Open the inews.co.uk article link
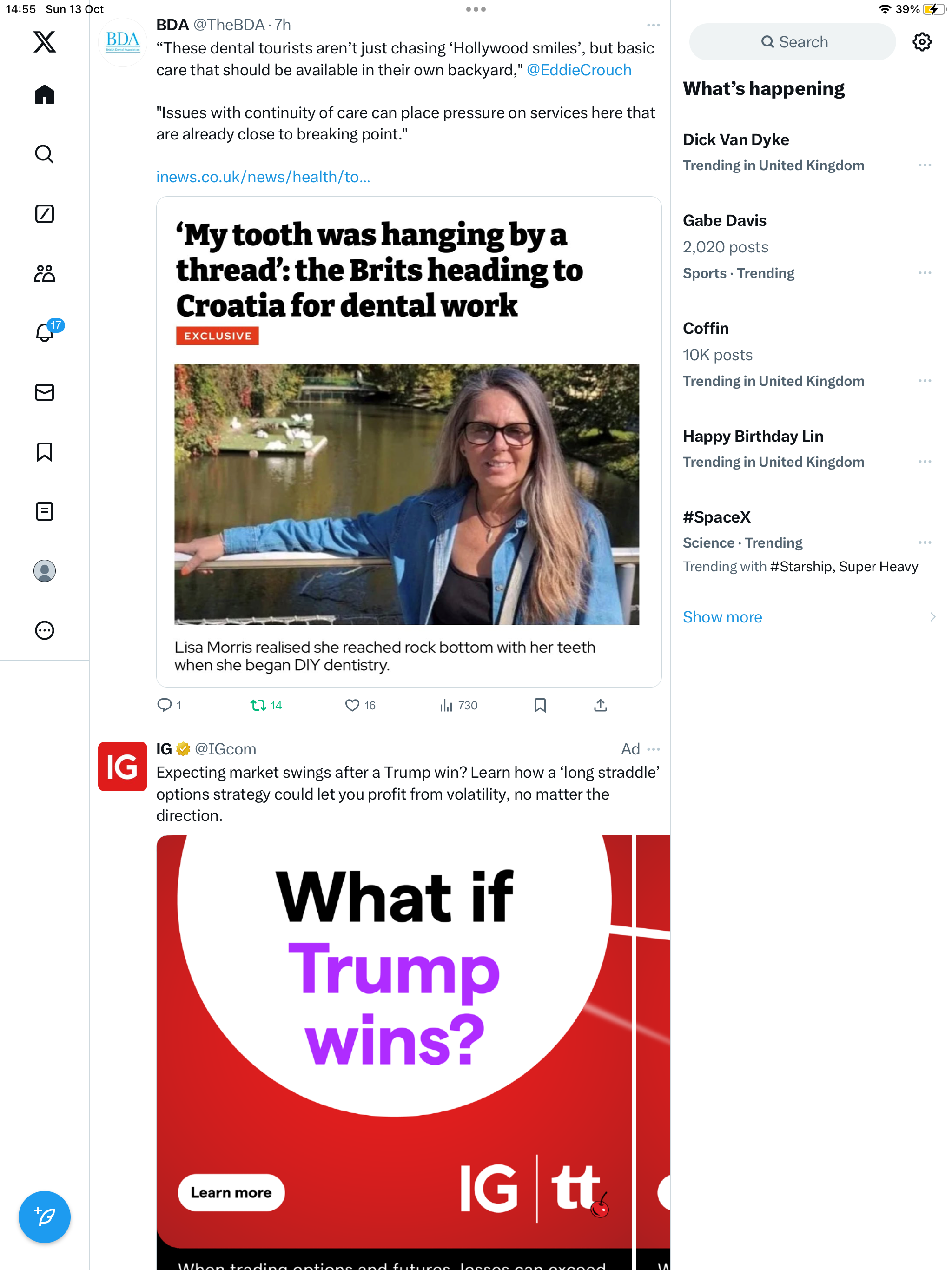Screen dimensions: 952x1270 263,177
